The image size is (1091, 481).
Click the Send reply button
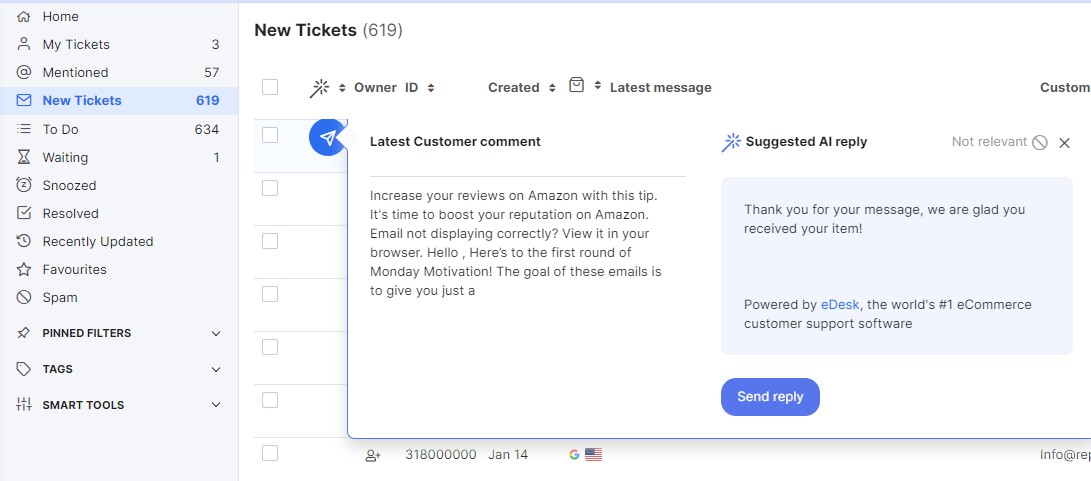770,397
